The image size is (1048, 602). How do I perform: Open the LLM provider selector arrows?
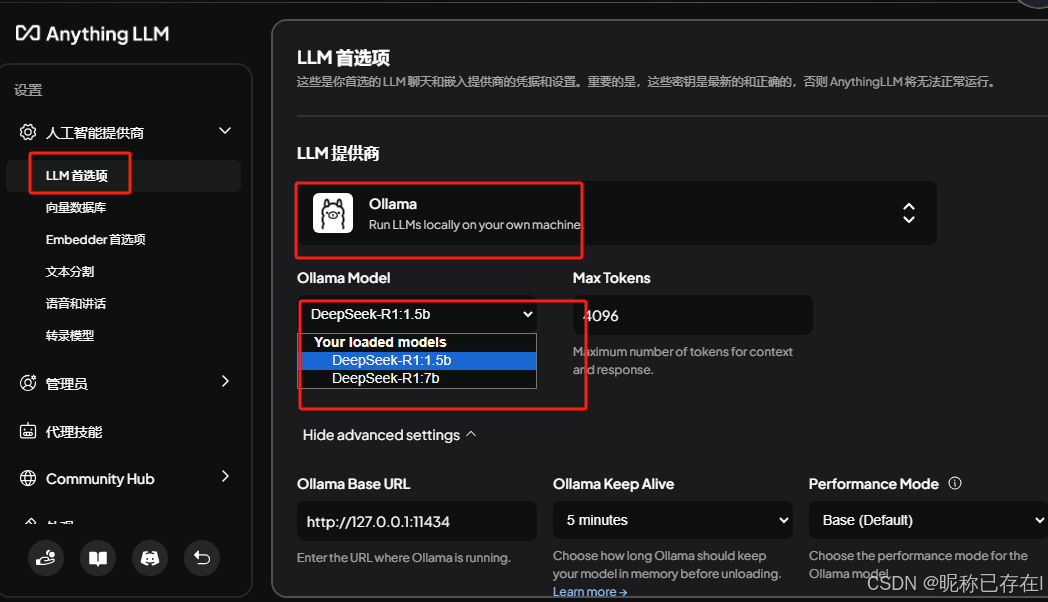point(909,213)
